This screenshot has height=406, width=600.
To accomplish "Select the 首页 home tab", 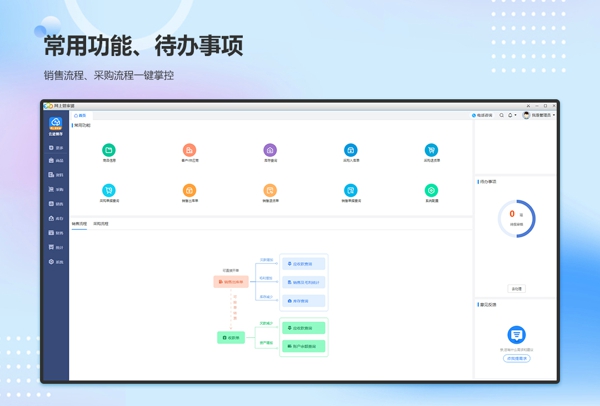I will coord(80,115).
